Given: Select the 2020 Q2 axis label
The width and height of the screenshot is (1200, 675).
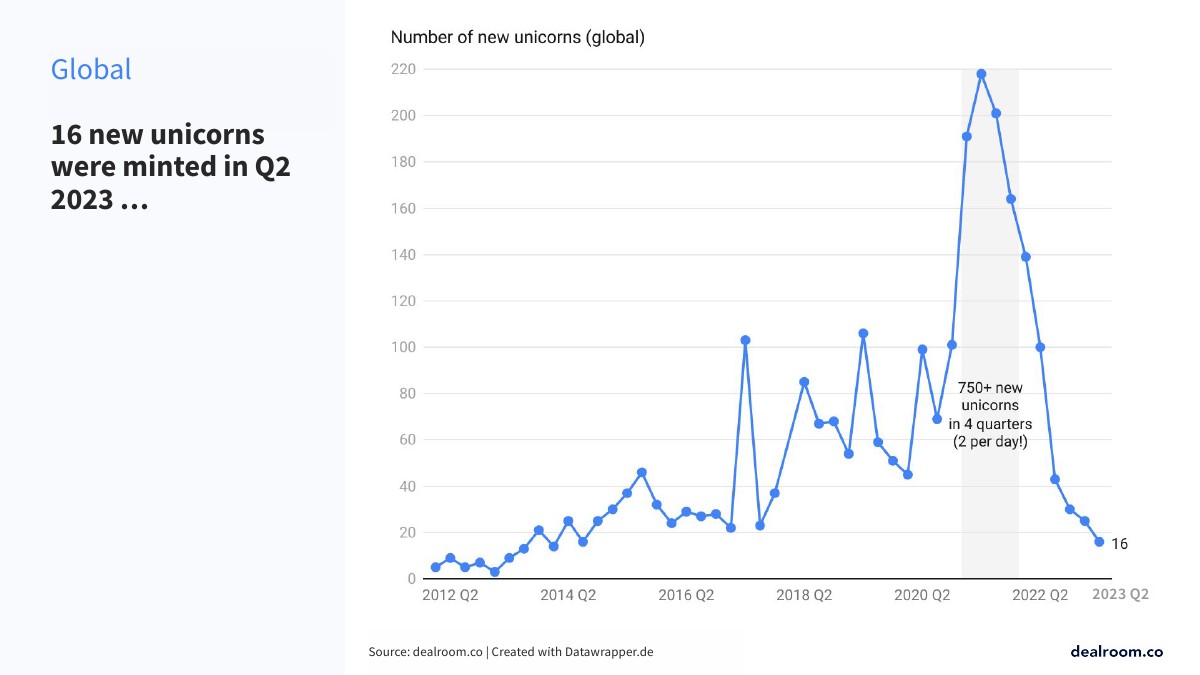Looking at the screenshot, I should click(922, 595).
